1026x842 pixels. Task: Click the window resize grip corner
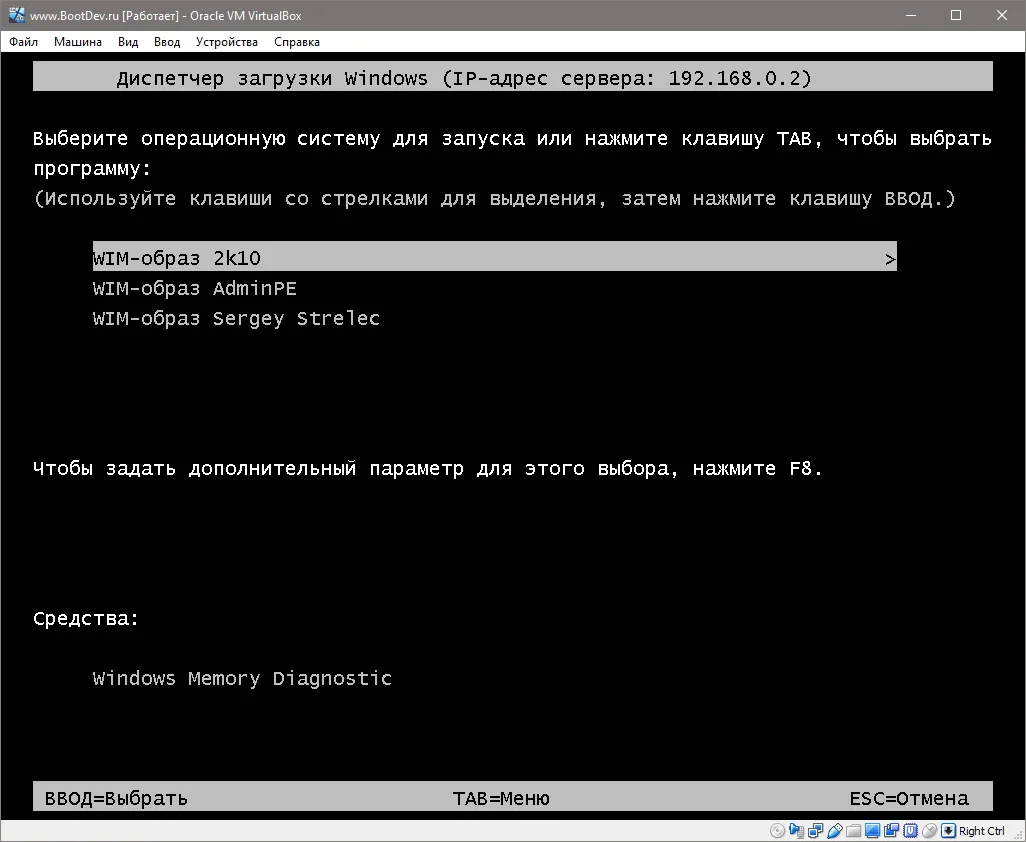click(x=1019, y=835)
